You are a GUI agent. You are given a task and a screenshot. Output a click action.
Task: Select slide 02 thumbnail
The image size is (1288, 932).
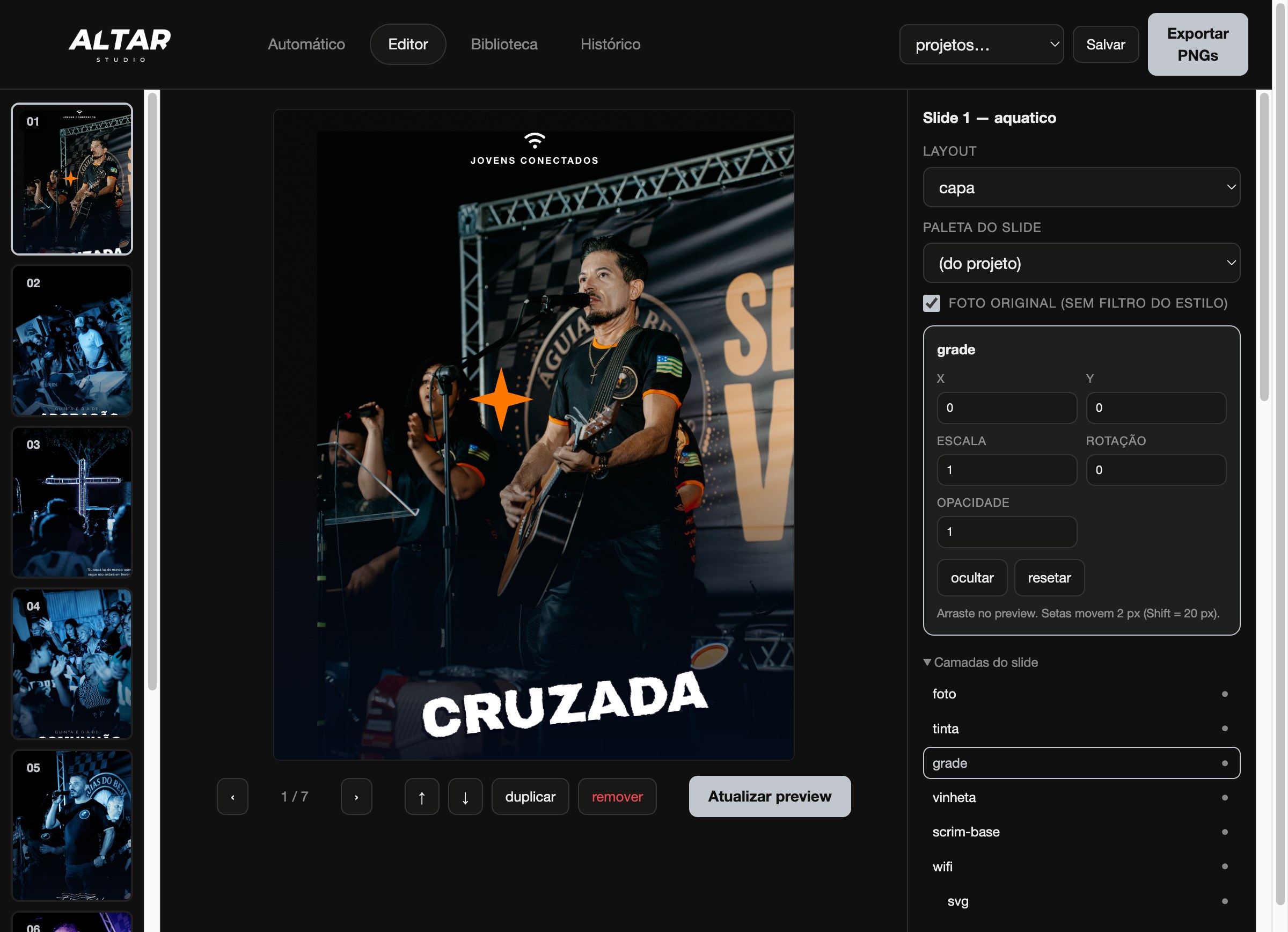[x=72, y=341]
